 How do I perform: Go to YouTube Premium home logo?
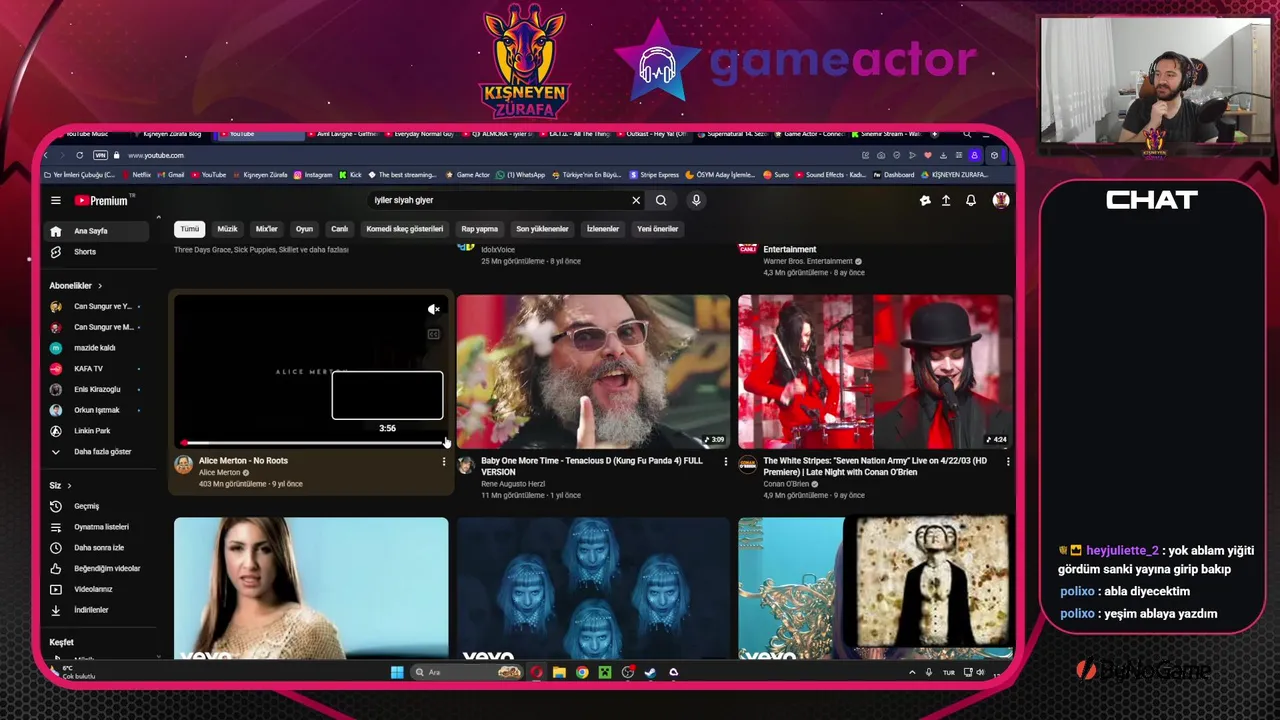pos(101,200)
